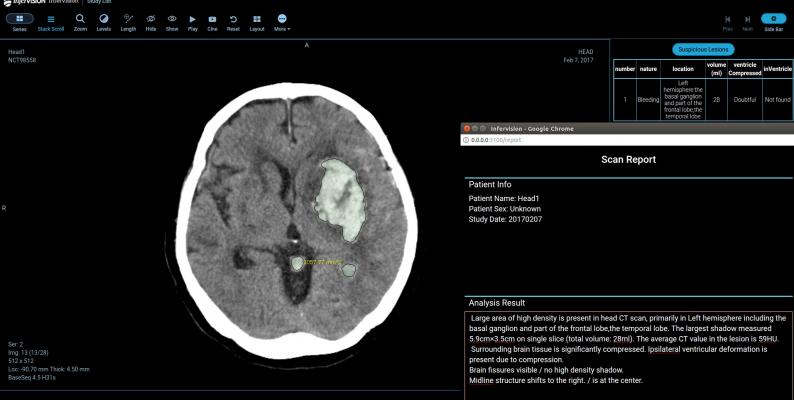Play the image stack

[x=192, y=22]
